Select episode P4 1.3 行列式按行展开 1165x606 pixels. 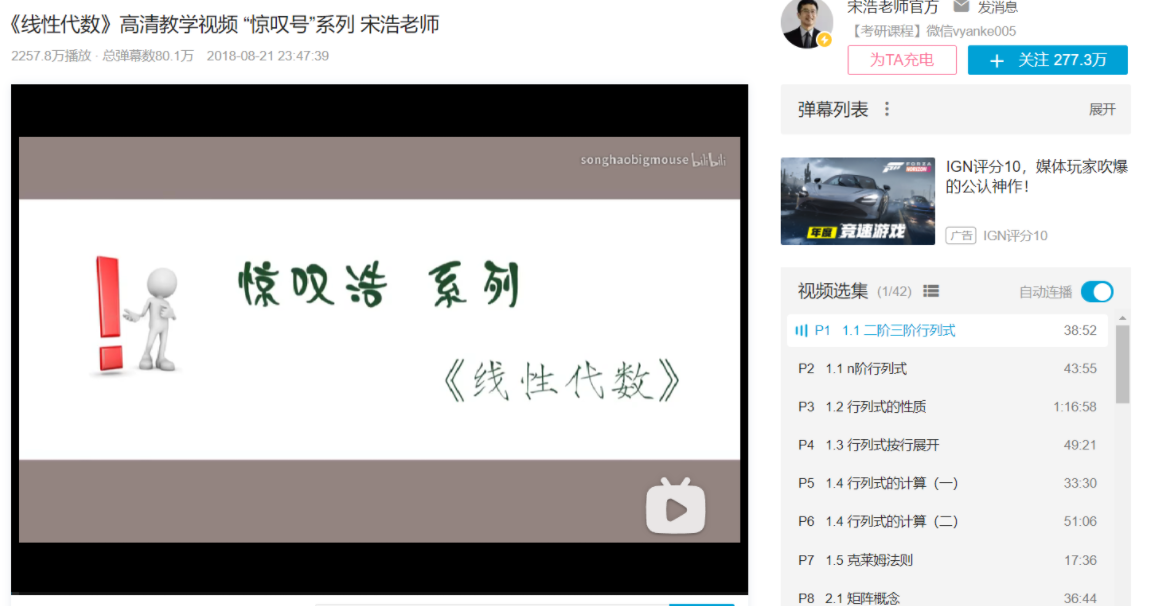pos(947,445)
